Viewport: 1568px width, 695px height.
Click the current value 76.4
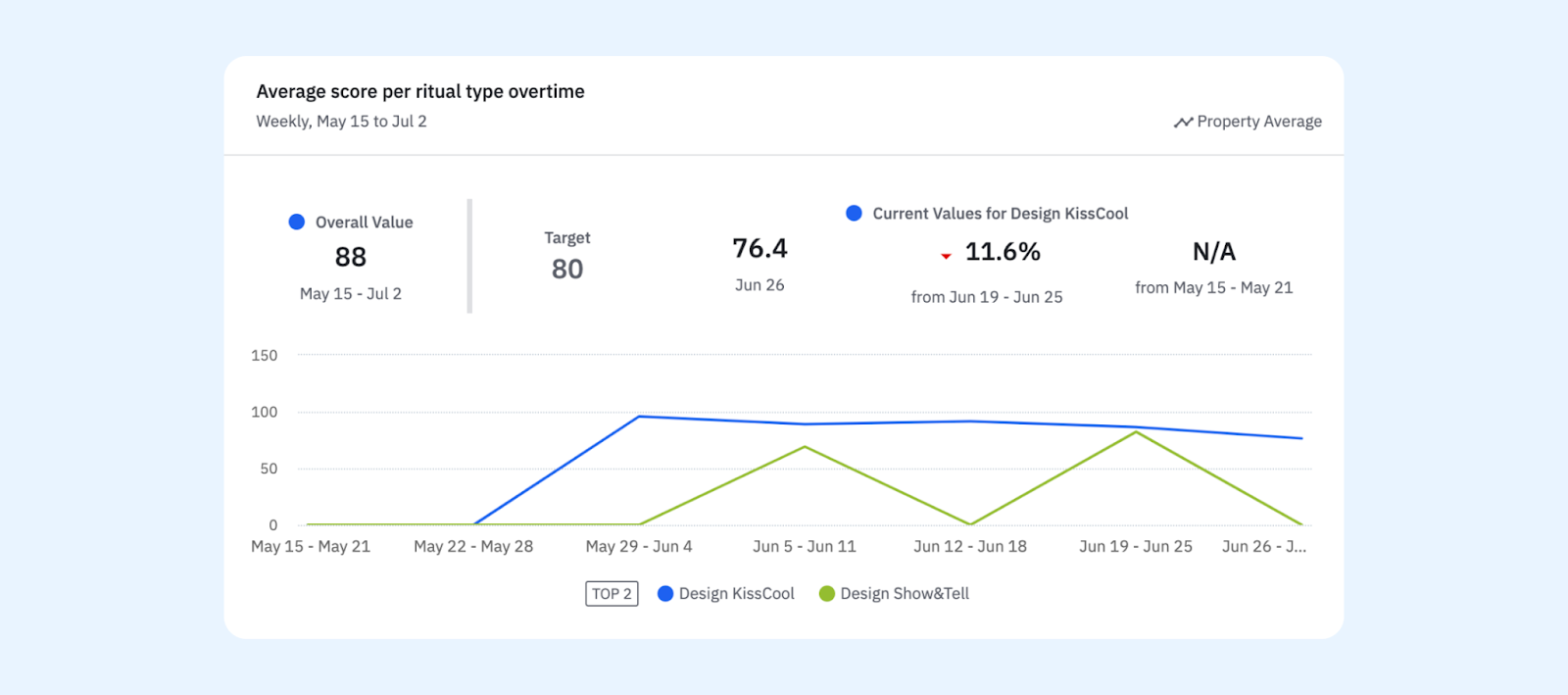tap(759, 249)
